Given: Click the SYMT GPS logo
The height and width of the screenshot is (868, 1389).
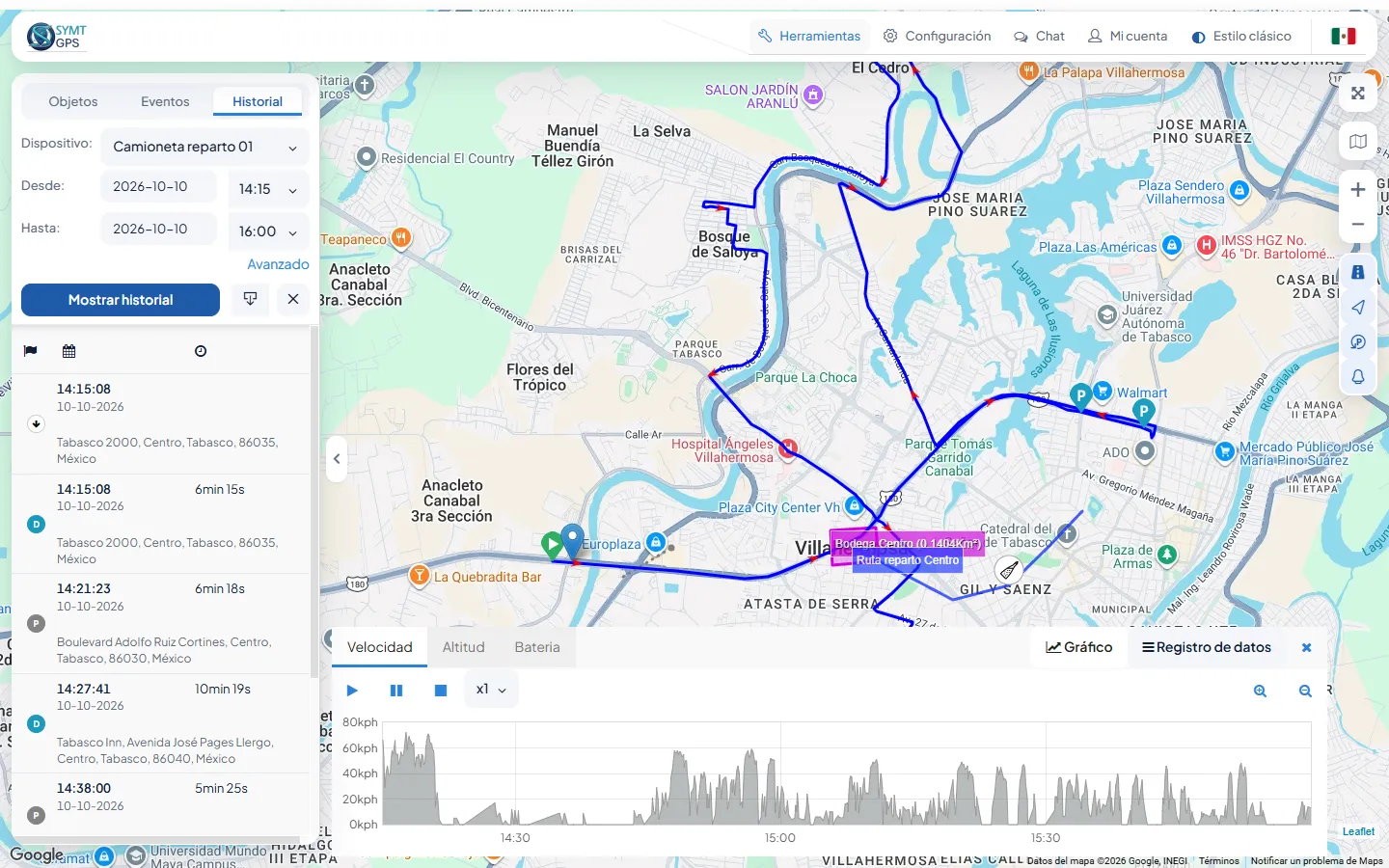Looking at the screenshot, I should click(57, 37).
